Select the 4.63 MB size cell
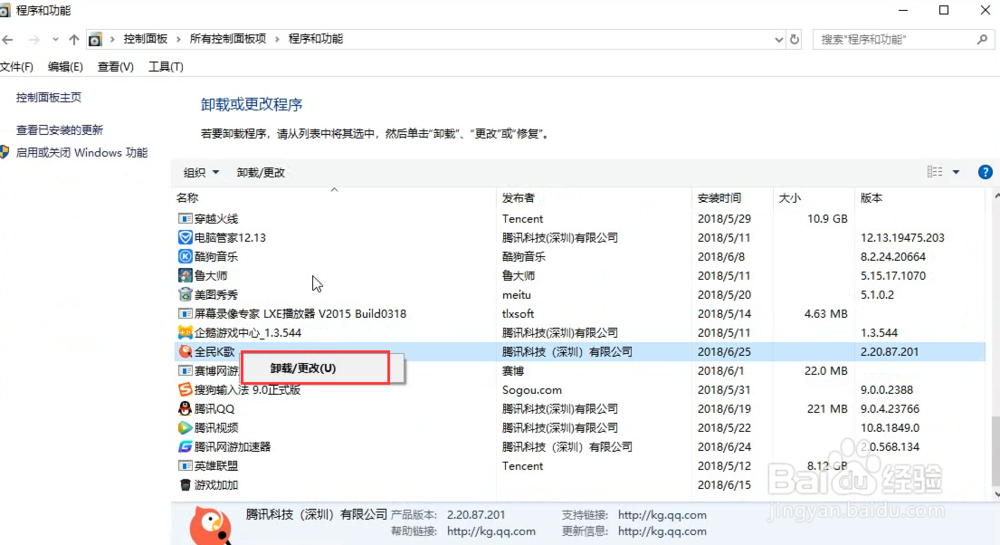The image size is (1000, 545). [826, 314]
